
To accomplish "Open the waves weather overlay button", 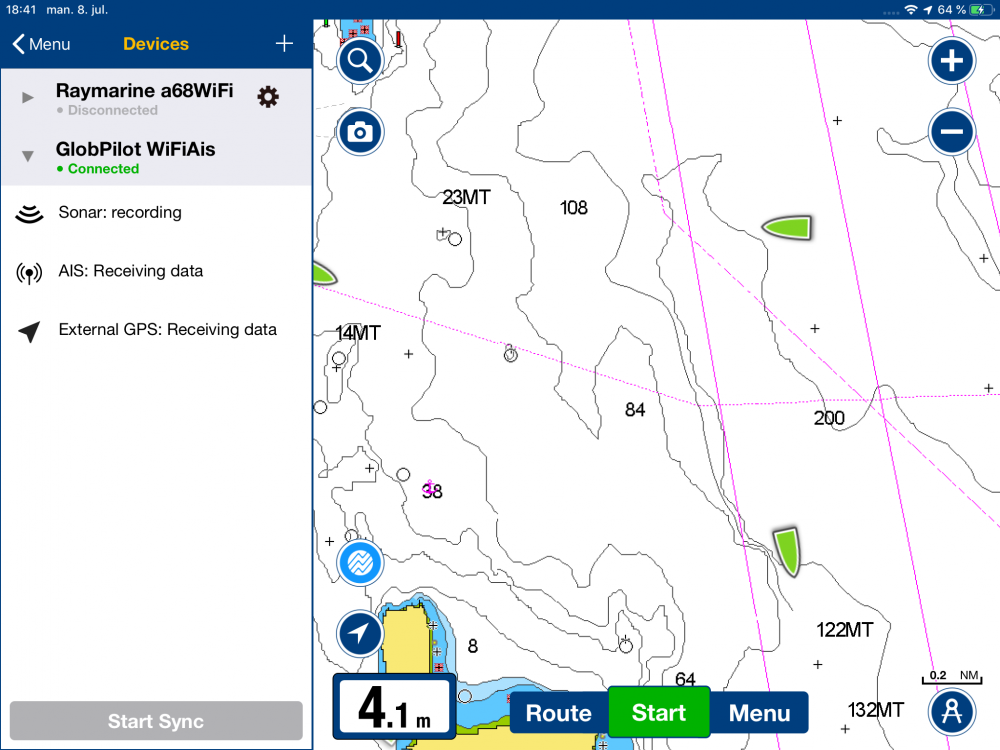I will tap(360, 563).
